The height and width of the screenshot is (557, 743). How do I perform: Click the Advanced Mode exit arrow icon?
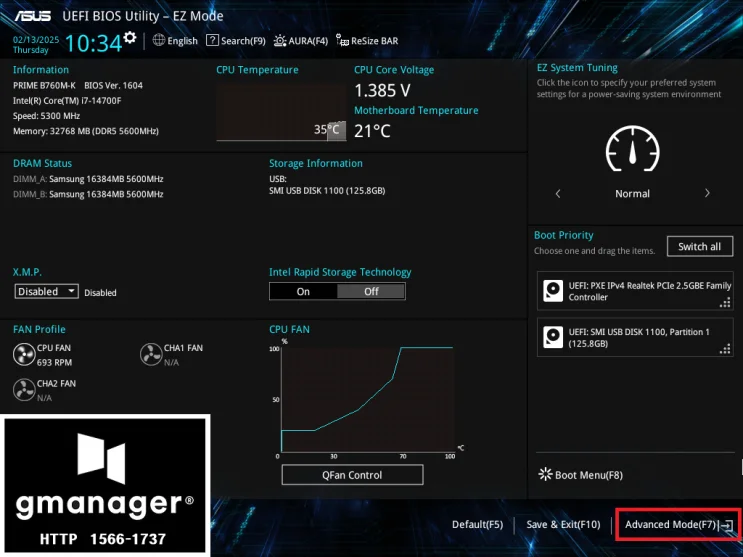coord(727,525)
